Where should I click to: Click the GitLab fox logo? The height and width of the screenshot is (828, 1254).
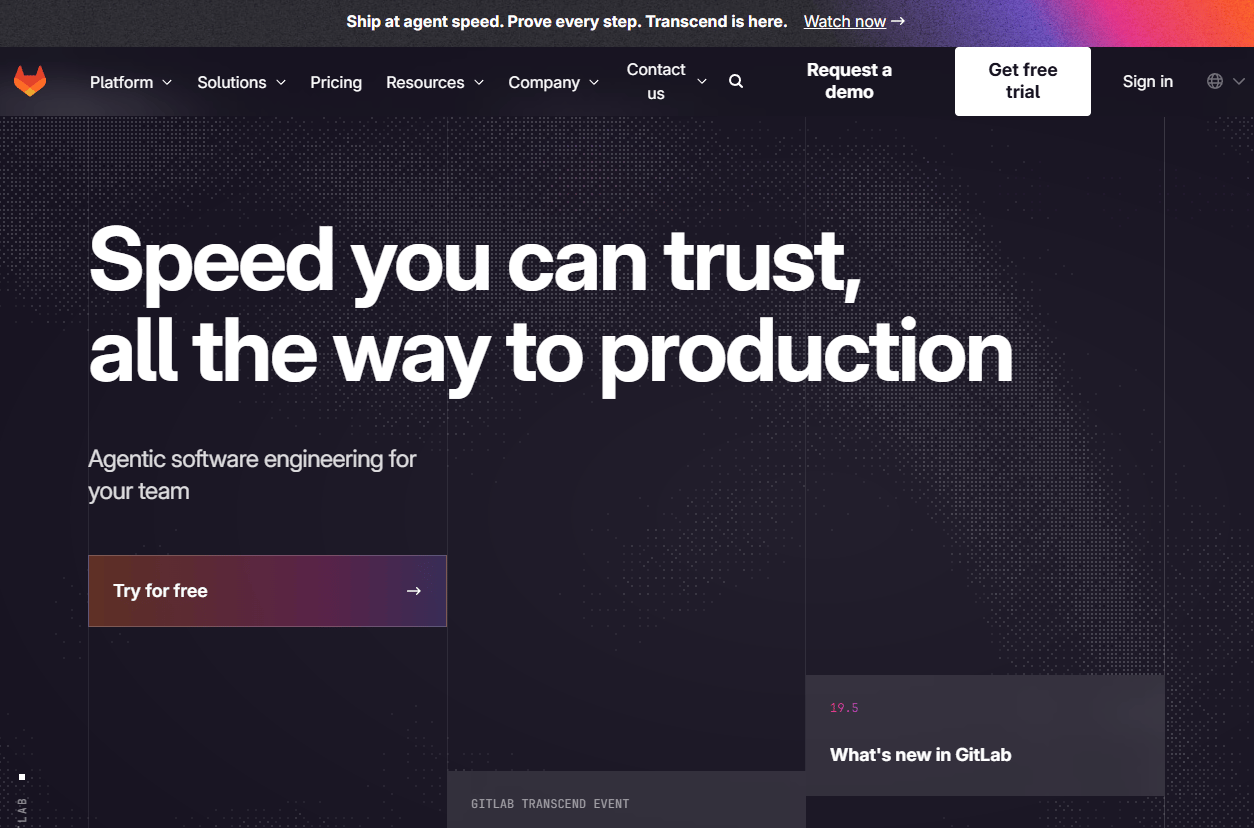click(x=30, y=81)
